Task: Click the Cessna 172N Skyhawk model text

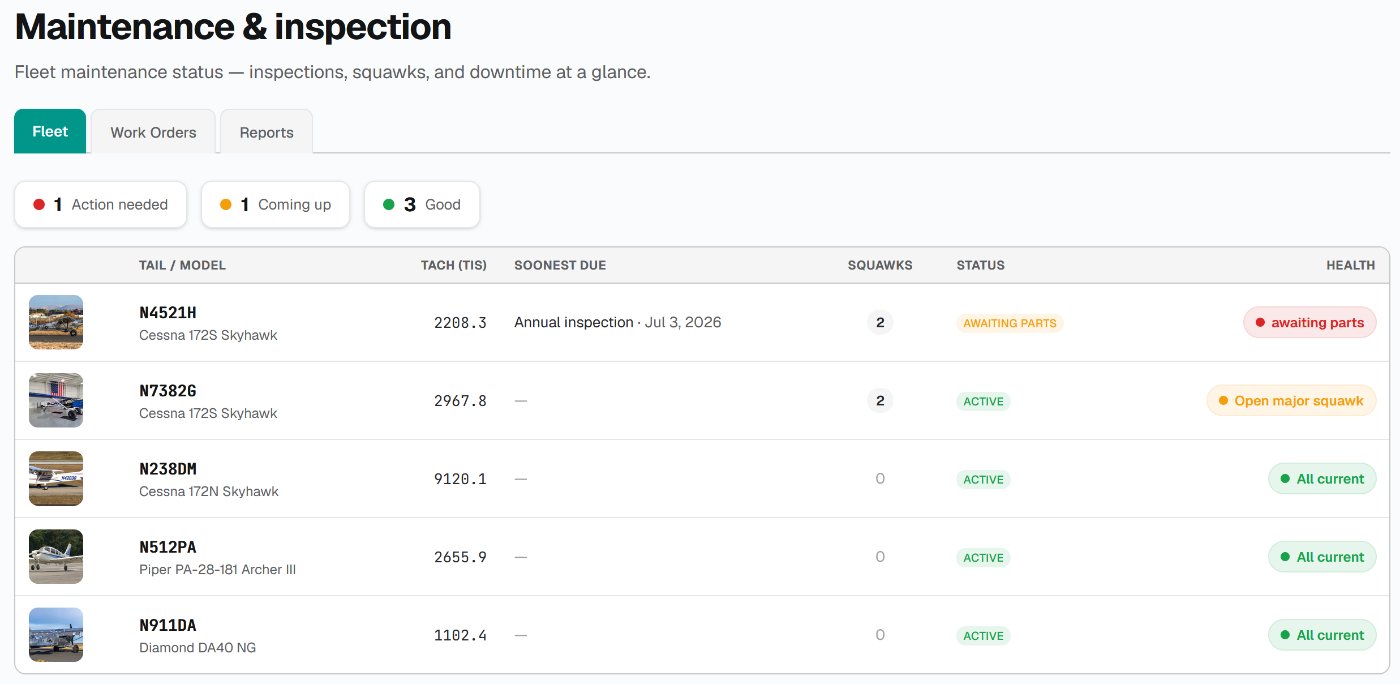Action: click(208, 491)
